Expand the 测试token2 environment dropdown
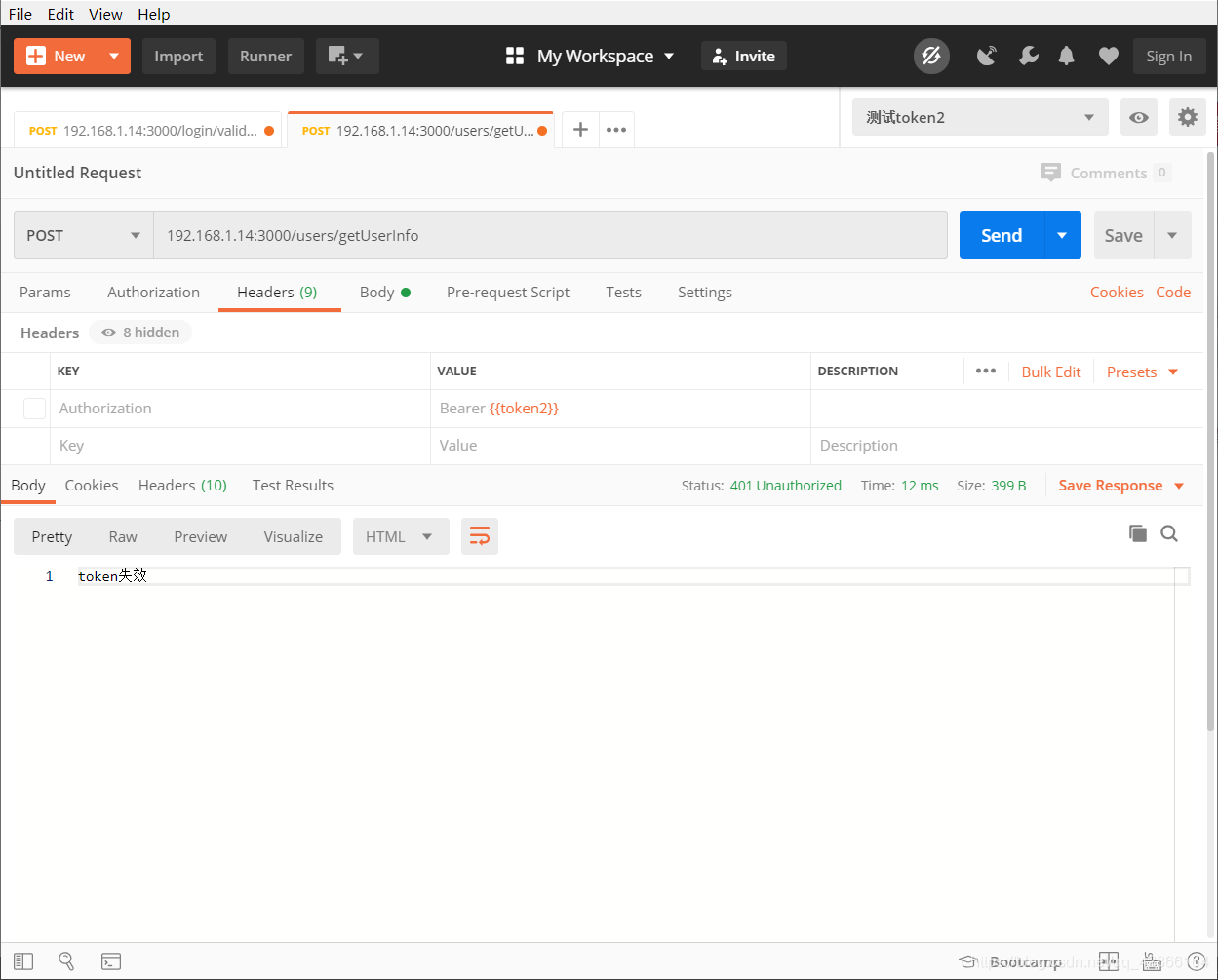 coord(980,118)
